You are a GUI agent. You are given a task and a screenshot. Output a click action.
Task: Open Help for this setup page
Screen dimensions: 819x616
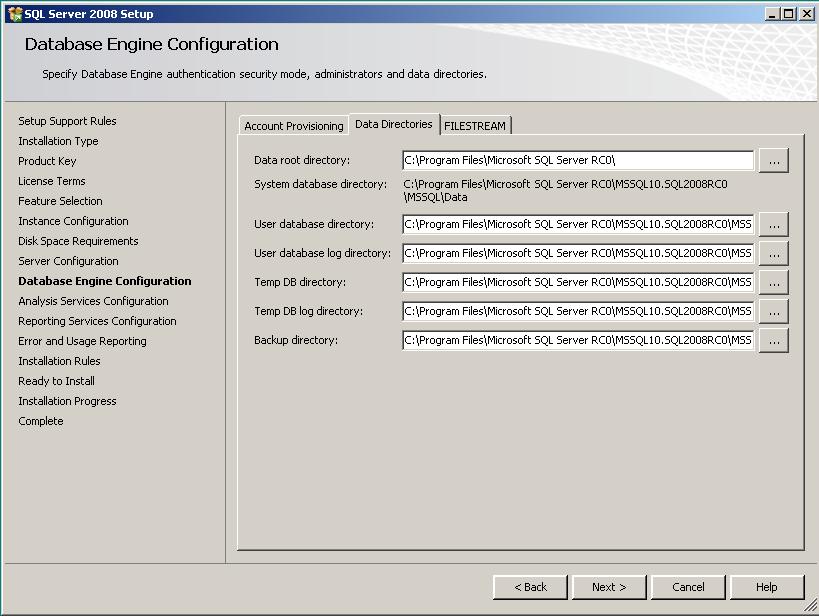pyautogui.click(x=767, y=587)
